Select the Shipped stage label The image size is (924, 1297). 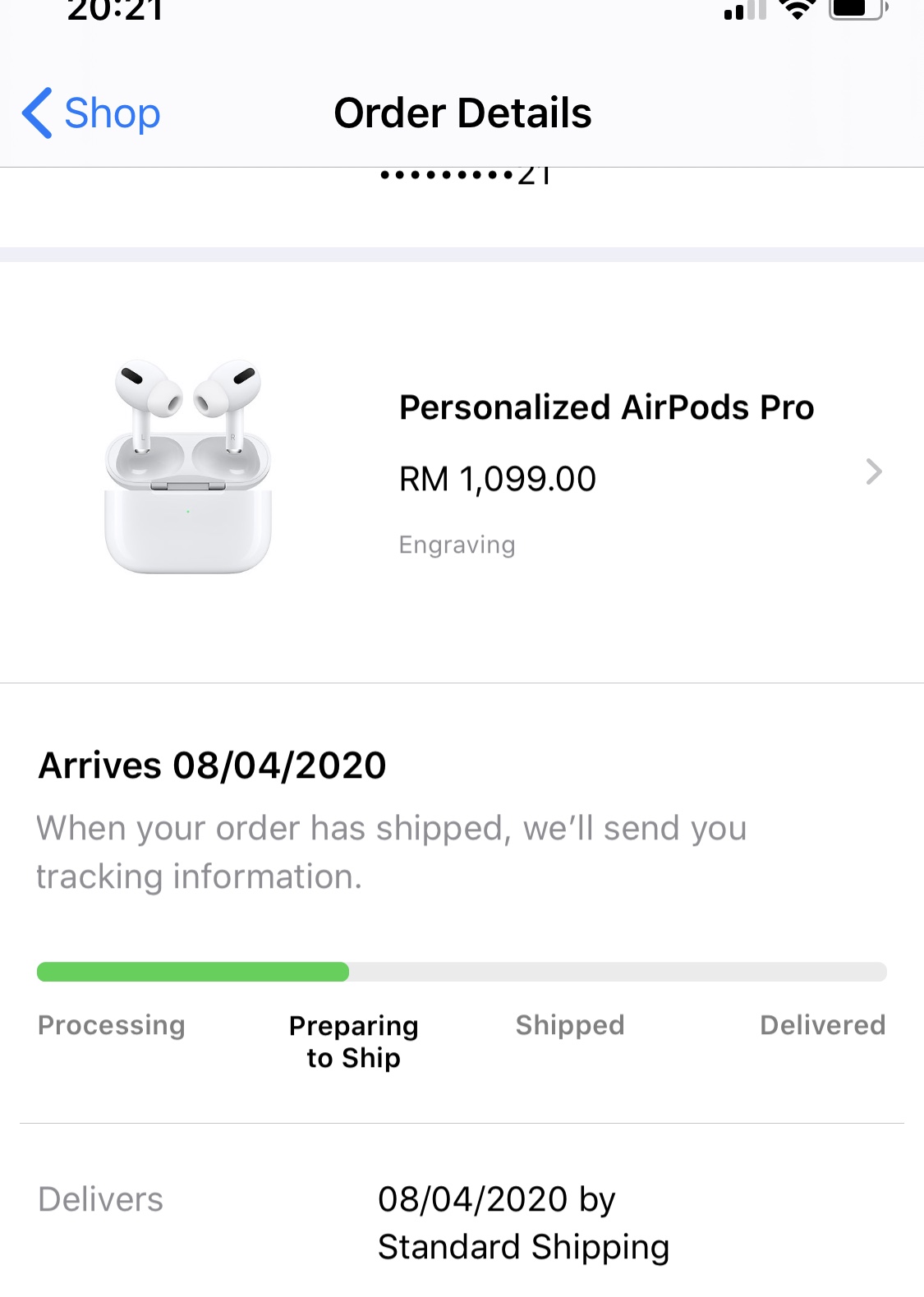coord(570,1025)
